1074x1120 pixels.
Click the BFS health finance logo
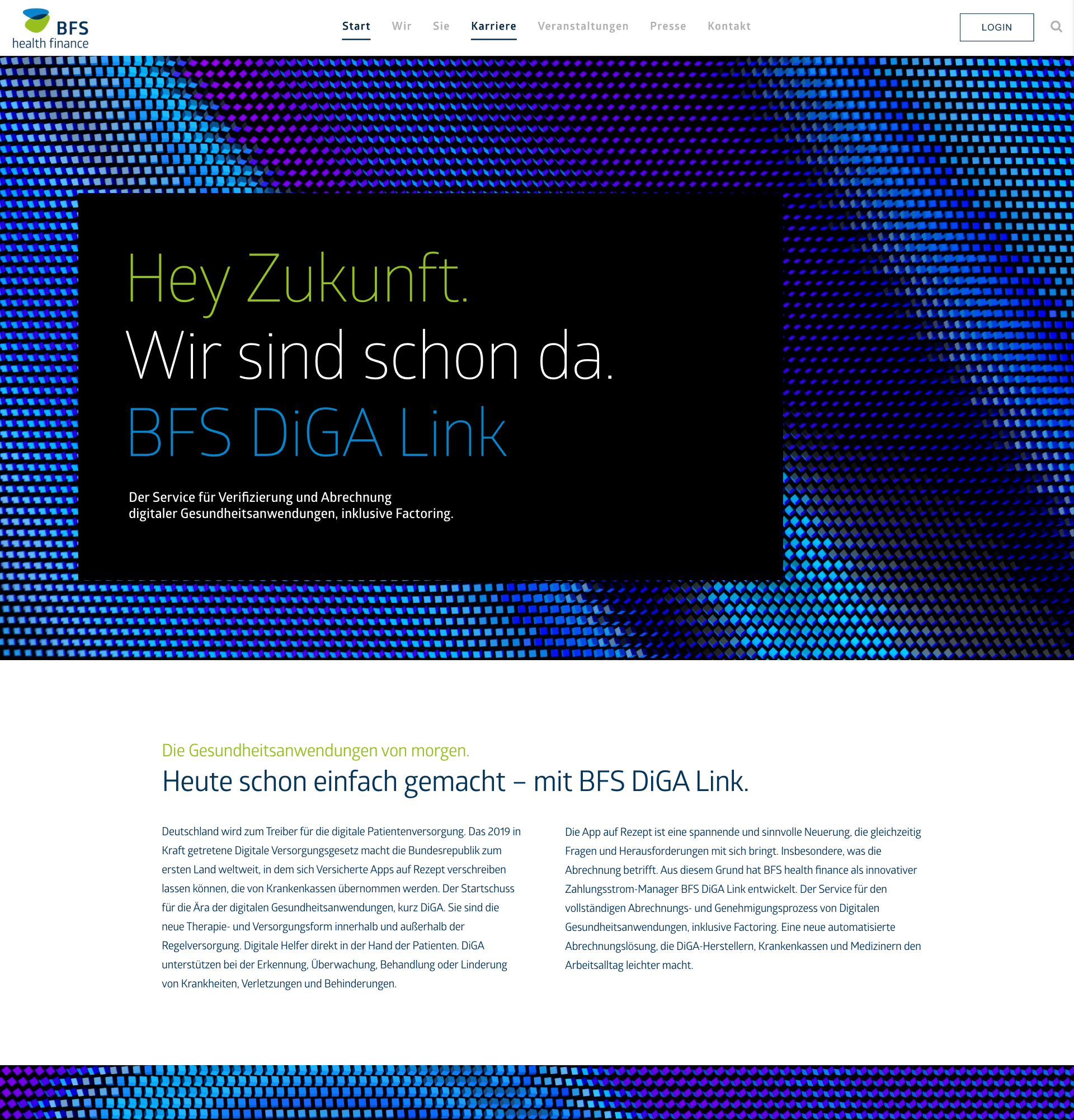pyautogui.click(x=50, y=29)
